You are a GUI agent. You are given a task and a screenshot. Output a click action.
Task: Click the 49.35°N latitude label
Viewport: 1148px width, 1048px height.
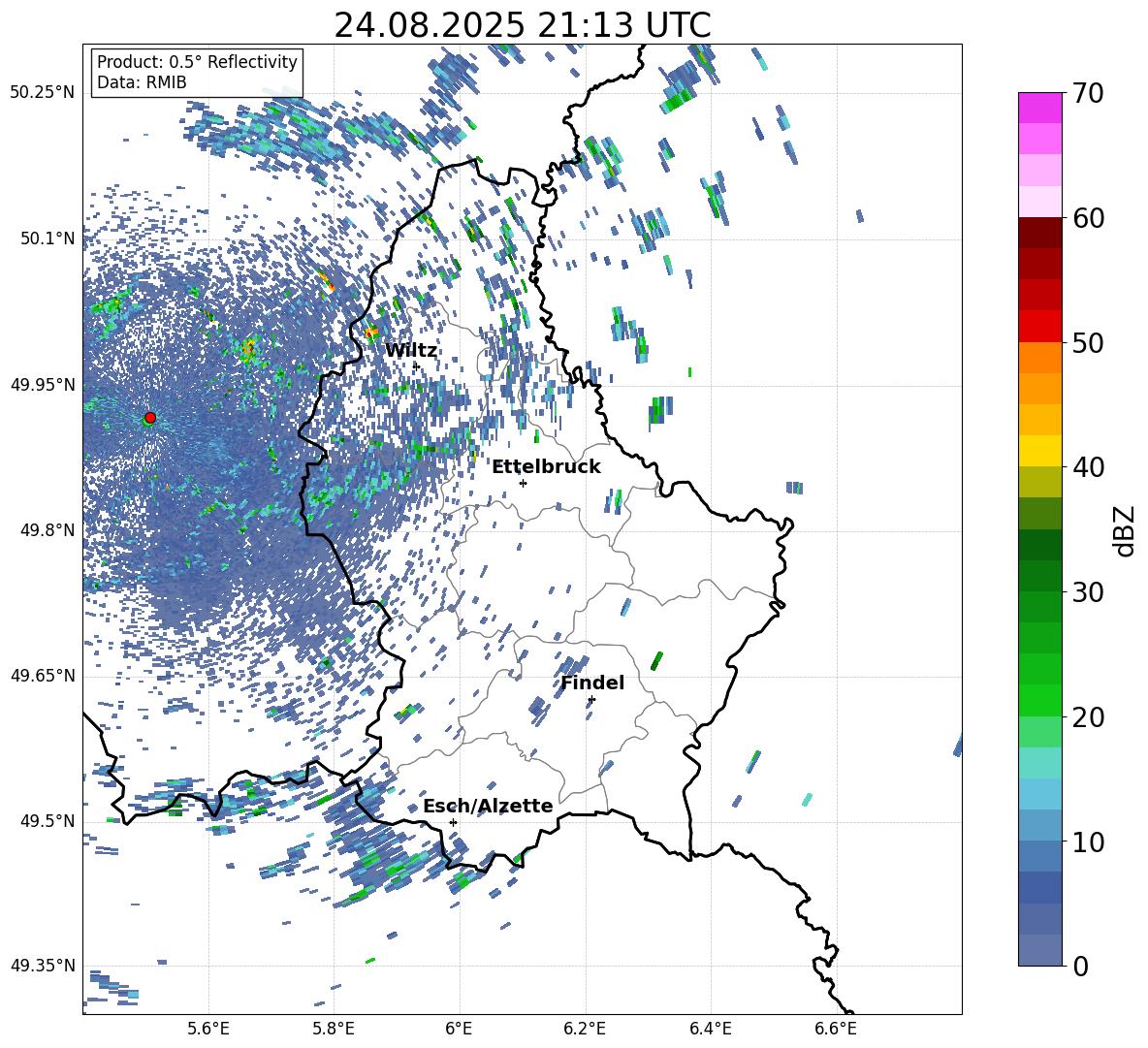[x=43, y=966]
